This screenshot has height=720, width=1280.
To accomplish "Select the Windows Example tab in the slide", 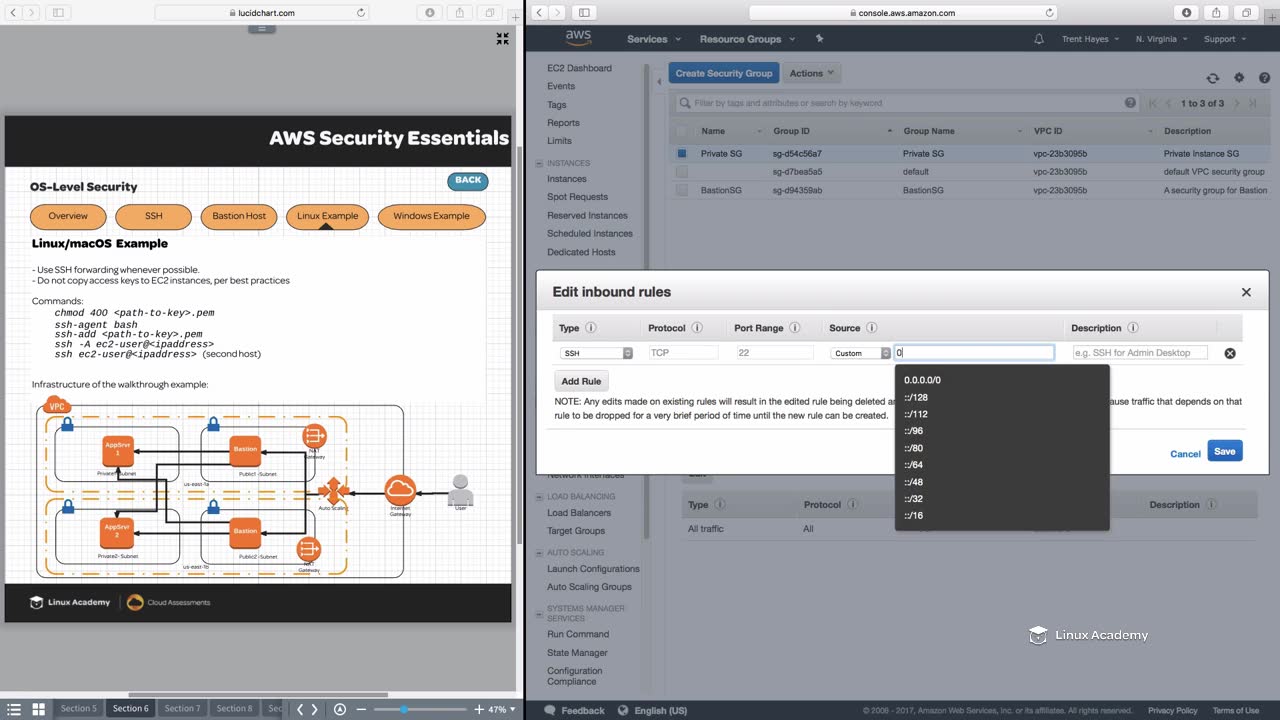I will [431, 216].
